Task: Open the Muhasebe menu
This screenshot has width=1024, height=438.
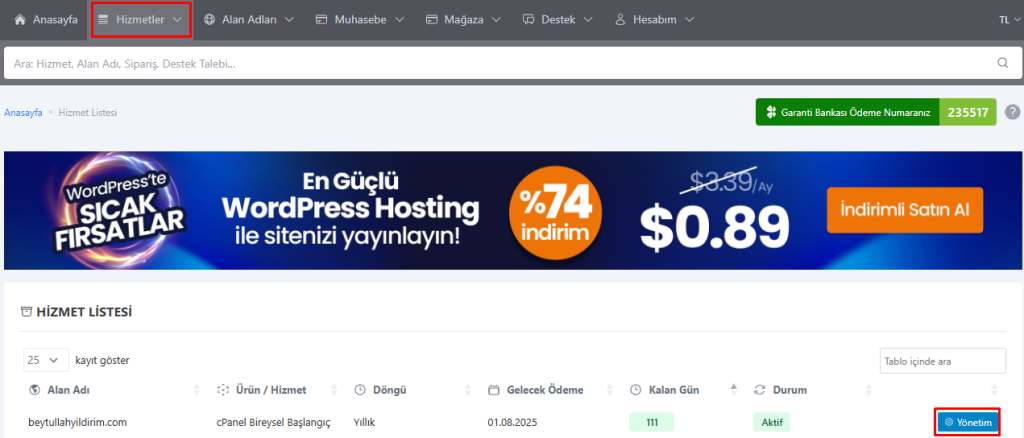Action: (x=360, y=20)
